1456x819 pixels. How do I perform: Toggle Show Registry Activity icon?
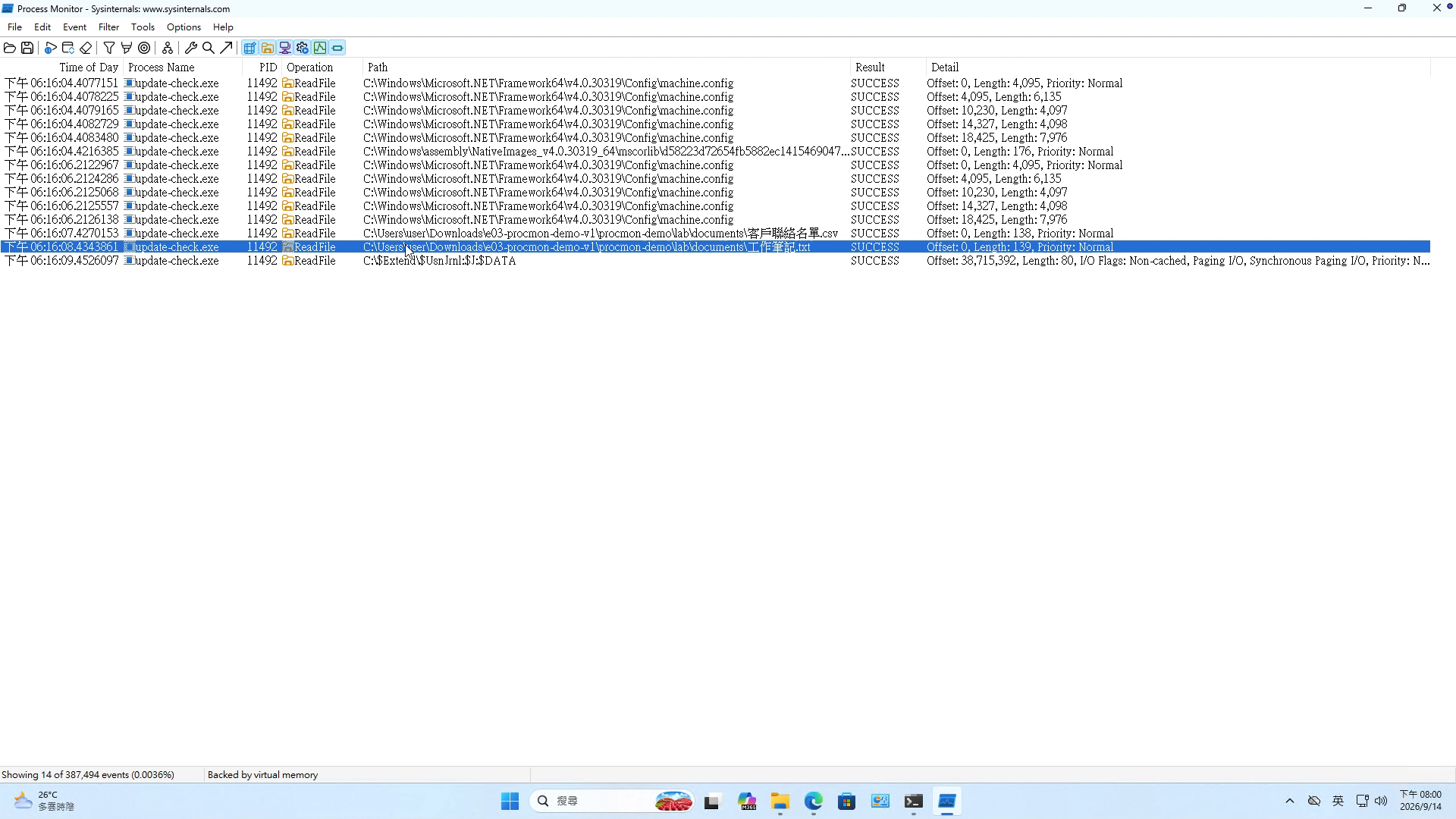point(249,48)
